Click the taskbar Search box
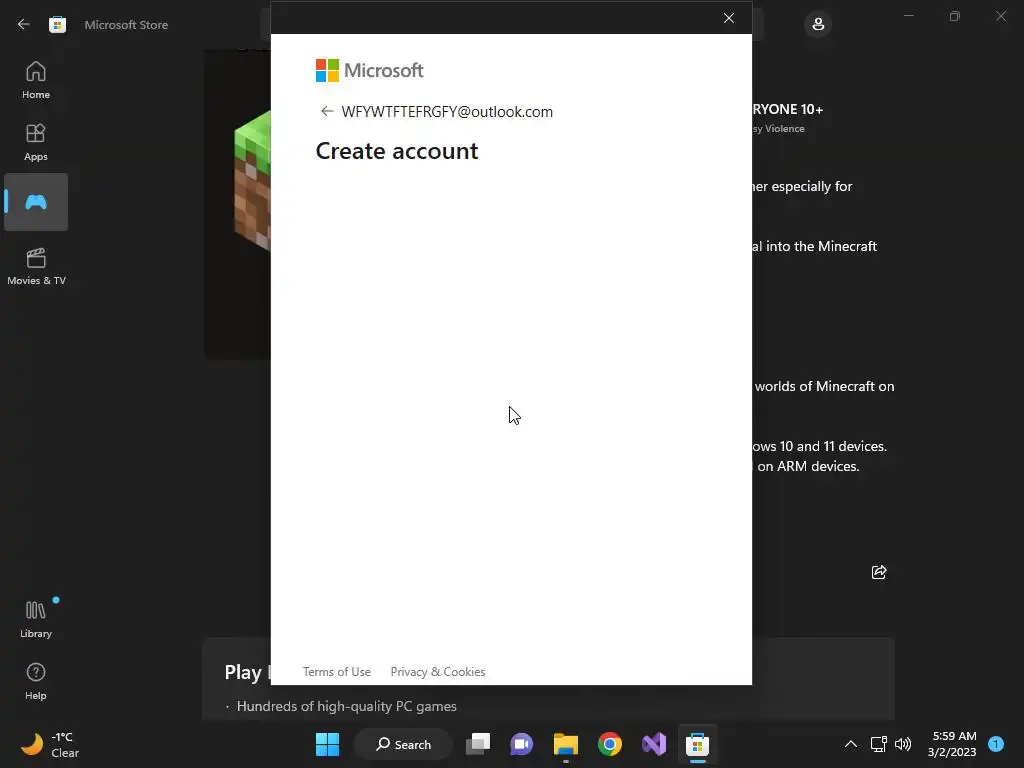 pos(403,744)
